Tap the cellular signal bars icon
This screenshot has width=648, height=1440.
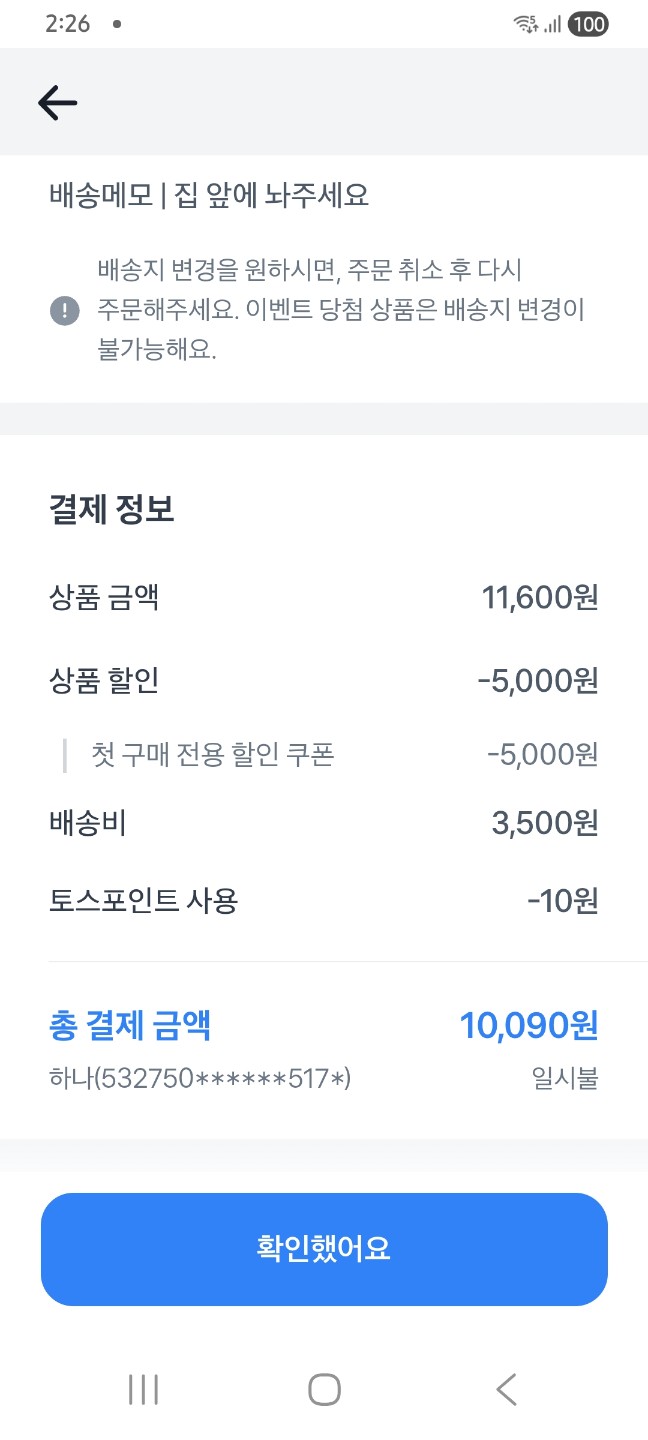(552, 24)
